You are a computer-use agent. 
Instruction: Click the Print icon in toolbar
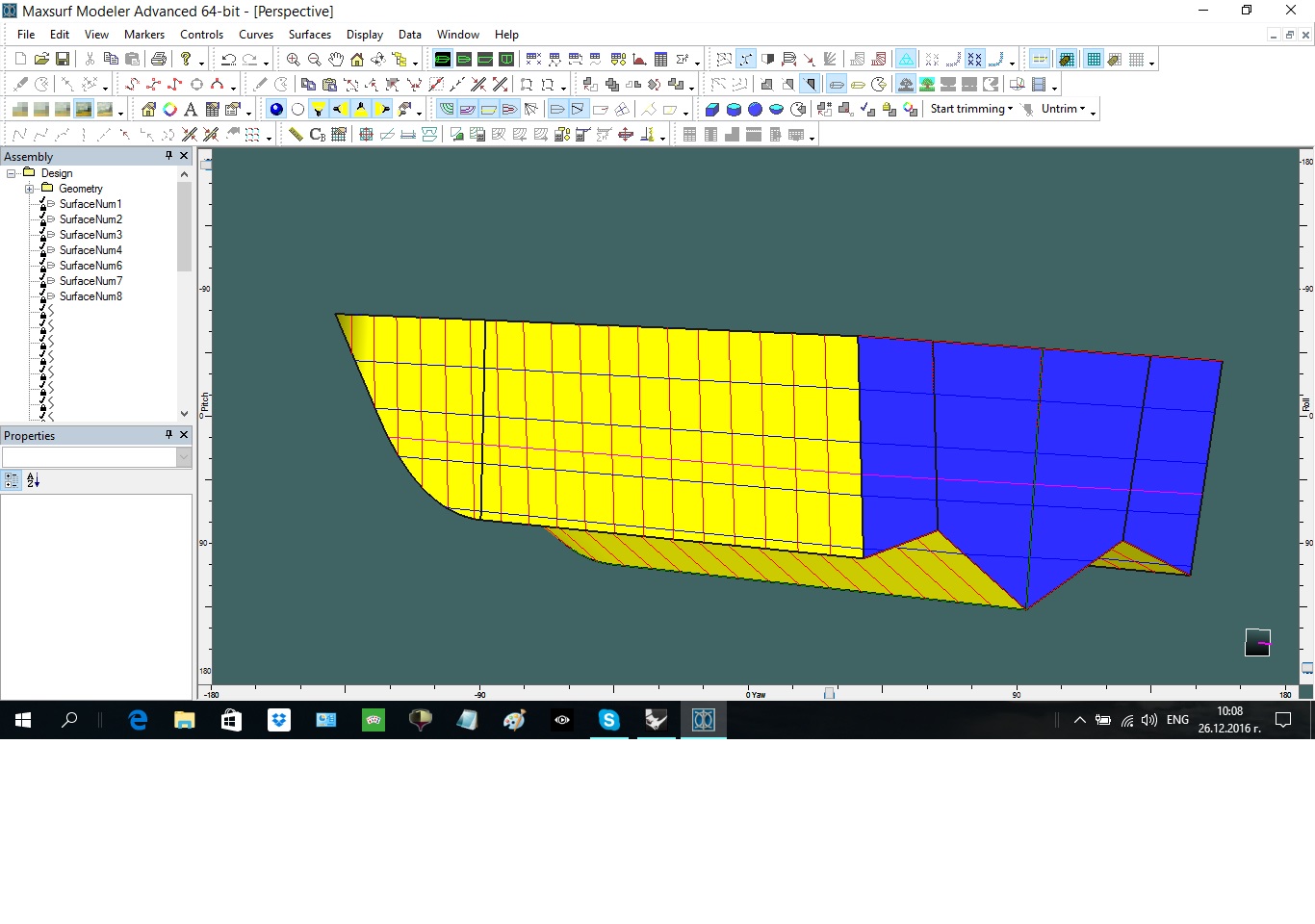point(159,60)
